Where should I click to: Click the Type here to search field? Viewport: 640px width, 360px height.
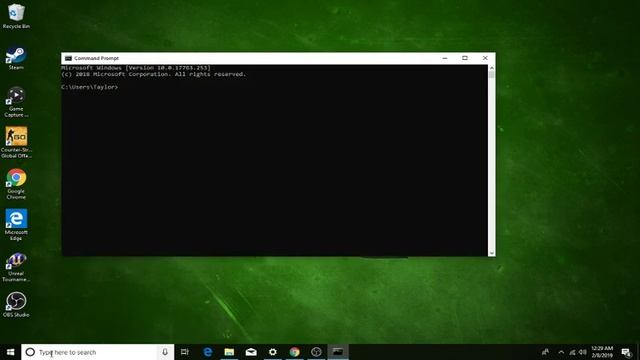(98, 352)
